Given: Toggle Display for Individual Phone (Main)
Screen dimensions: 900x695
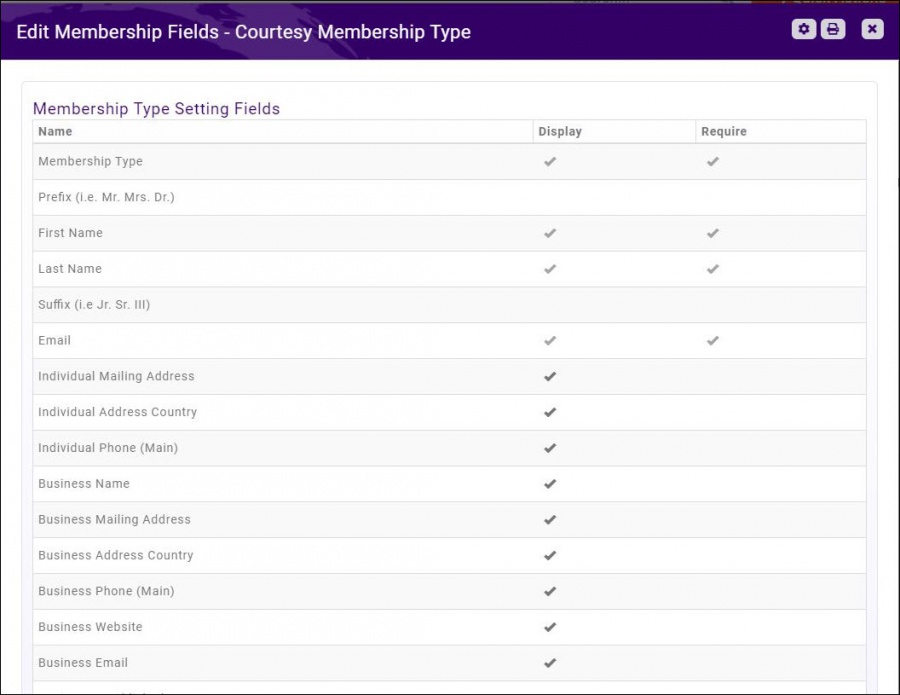Looking at the screenshot, I should pos(549,448).
